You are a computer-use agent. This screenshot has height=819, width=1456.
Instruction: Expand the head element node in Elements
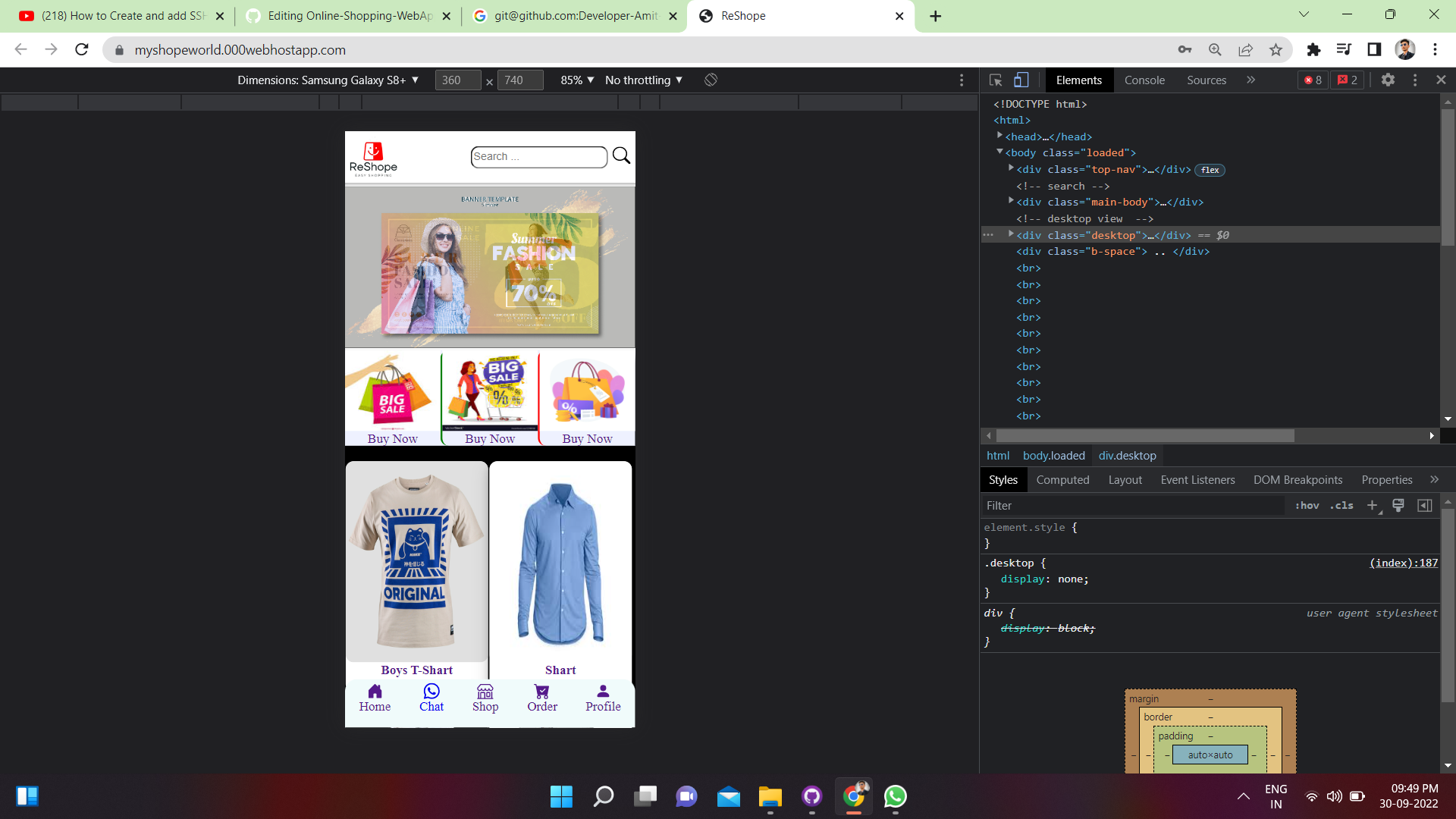(x=1000, y=135)
